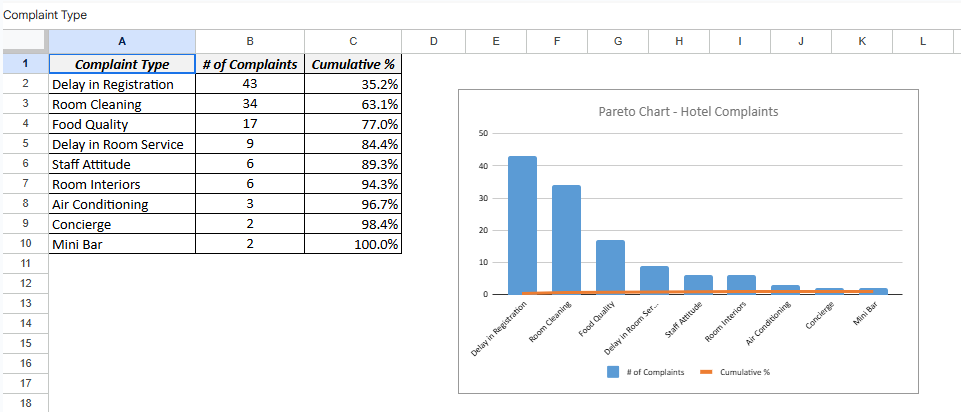961x412 pixels.
Task: Click the Staff Attitude cell
Action: coord(122,164)
